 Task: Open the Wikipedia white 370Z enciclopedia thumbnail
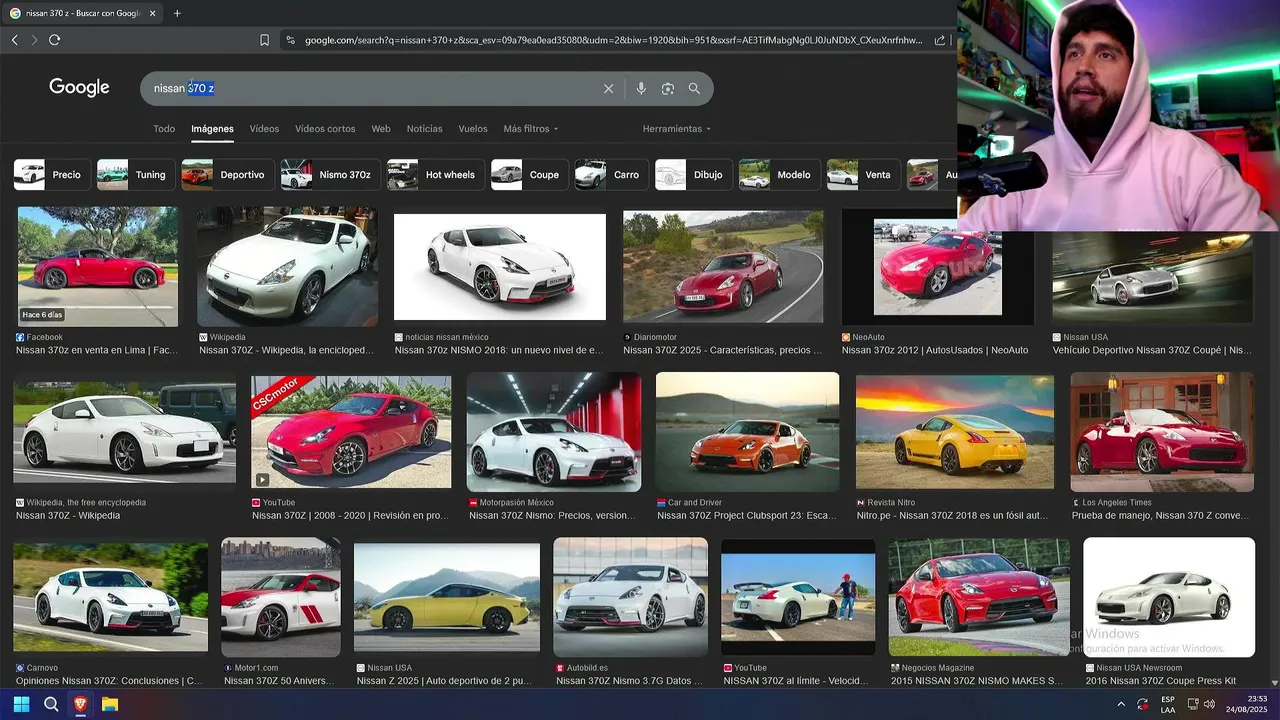[287, 267]
